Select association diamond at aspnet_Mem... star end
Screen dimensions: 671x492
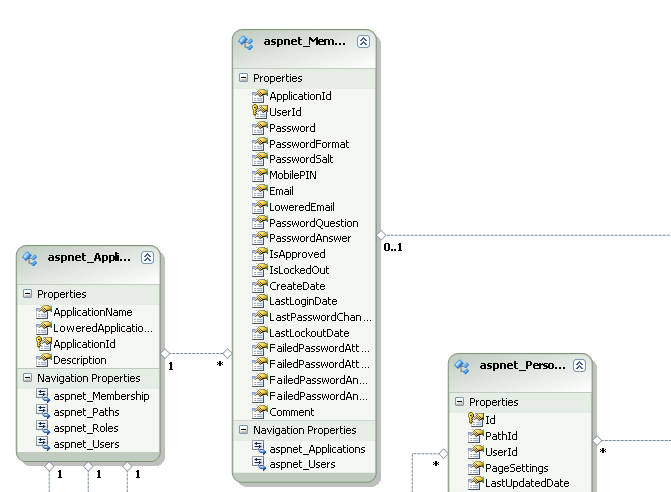pos(227,353)
